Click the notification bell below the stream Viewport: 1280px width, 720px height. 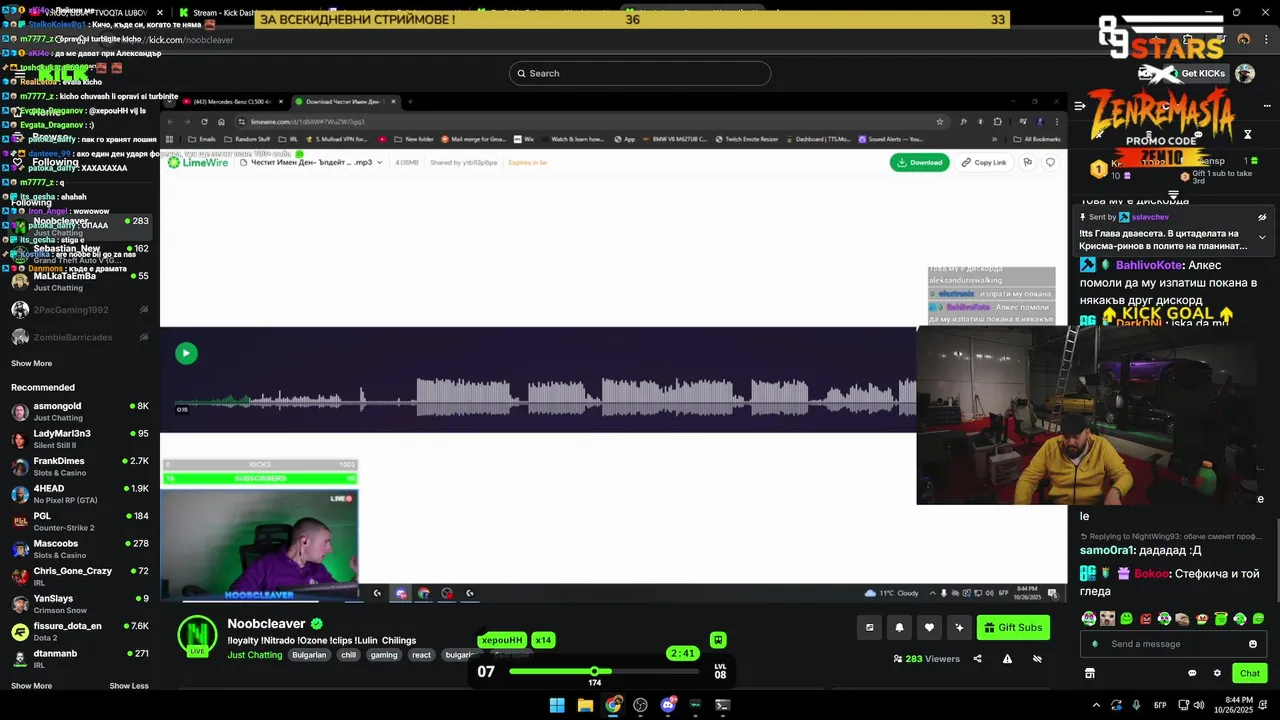(x=899, y=628)
